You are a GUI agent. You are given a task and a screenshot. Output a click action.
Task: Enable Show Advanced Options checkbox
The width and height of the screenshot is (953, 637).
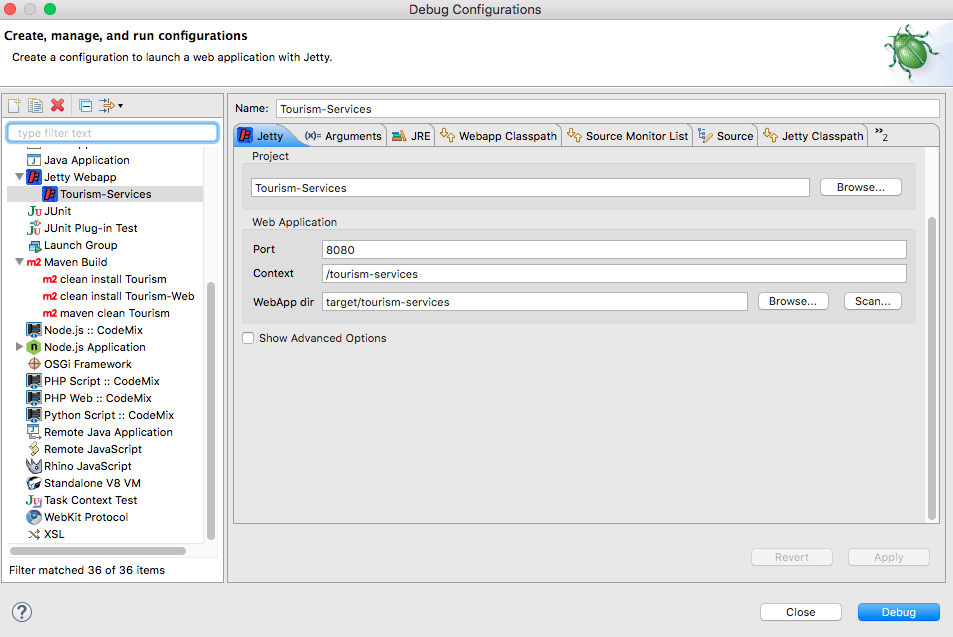[248, 338]
